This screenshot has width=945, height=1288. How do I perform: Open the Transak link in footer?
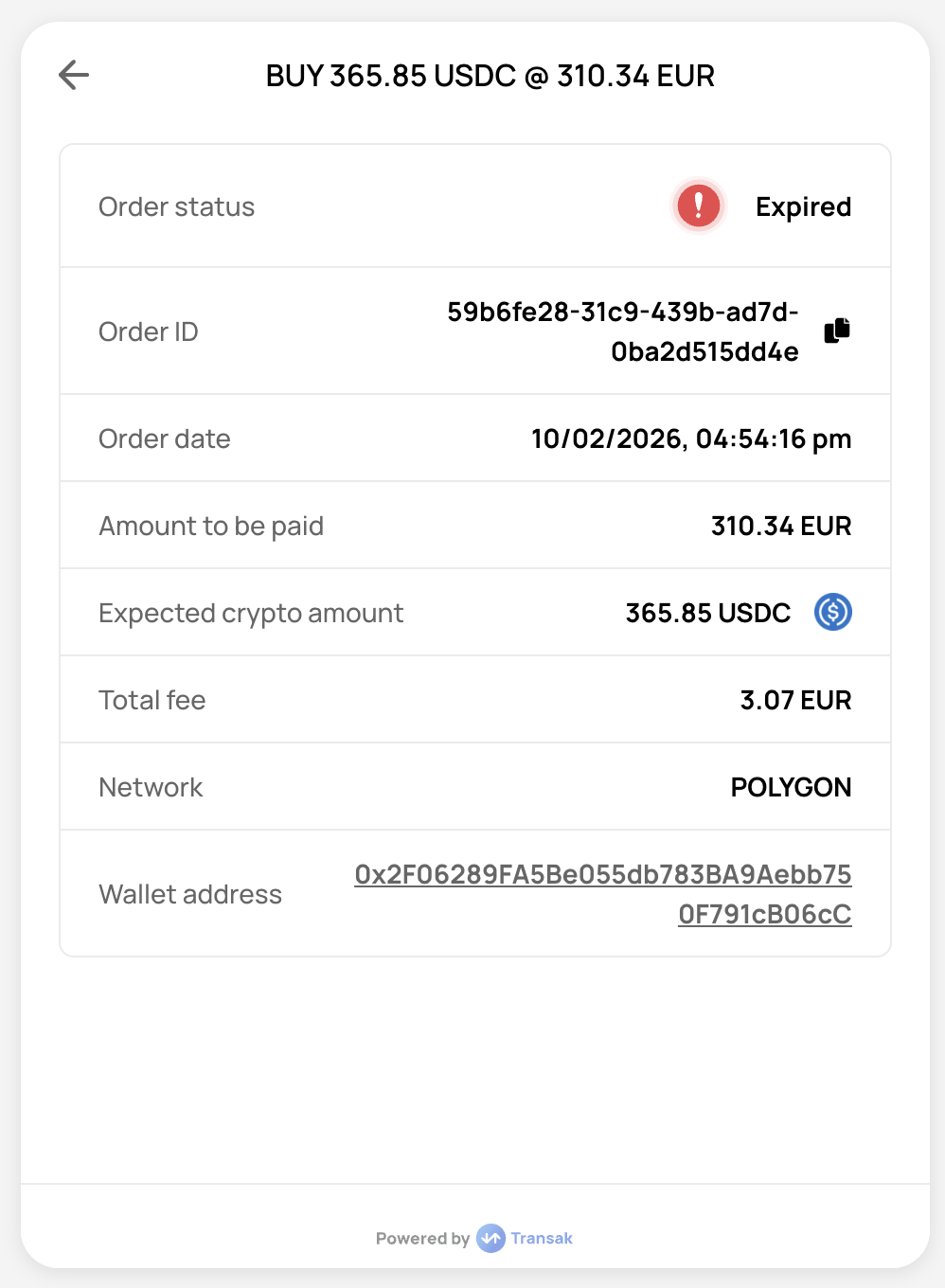point(542,1238)
